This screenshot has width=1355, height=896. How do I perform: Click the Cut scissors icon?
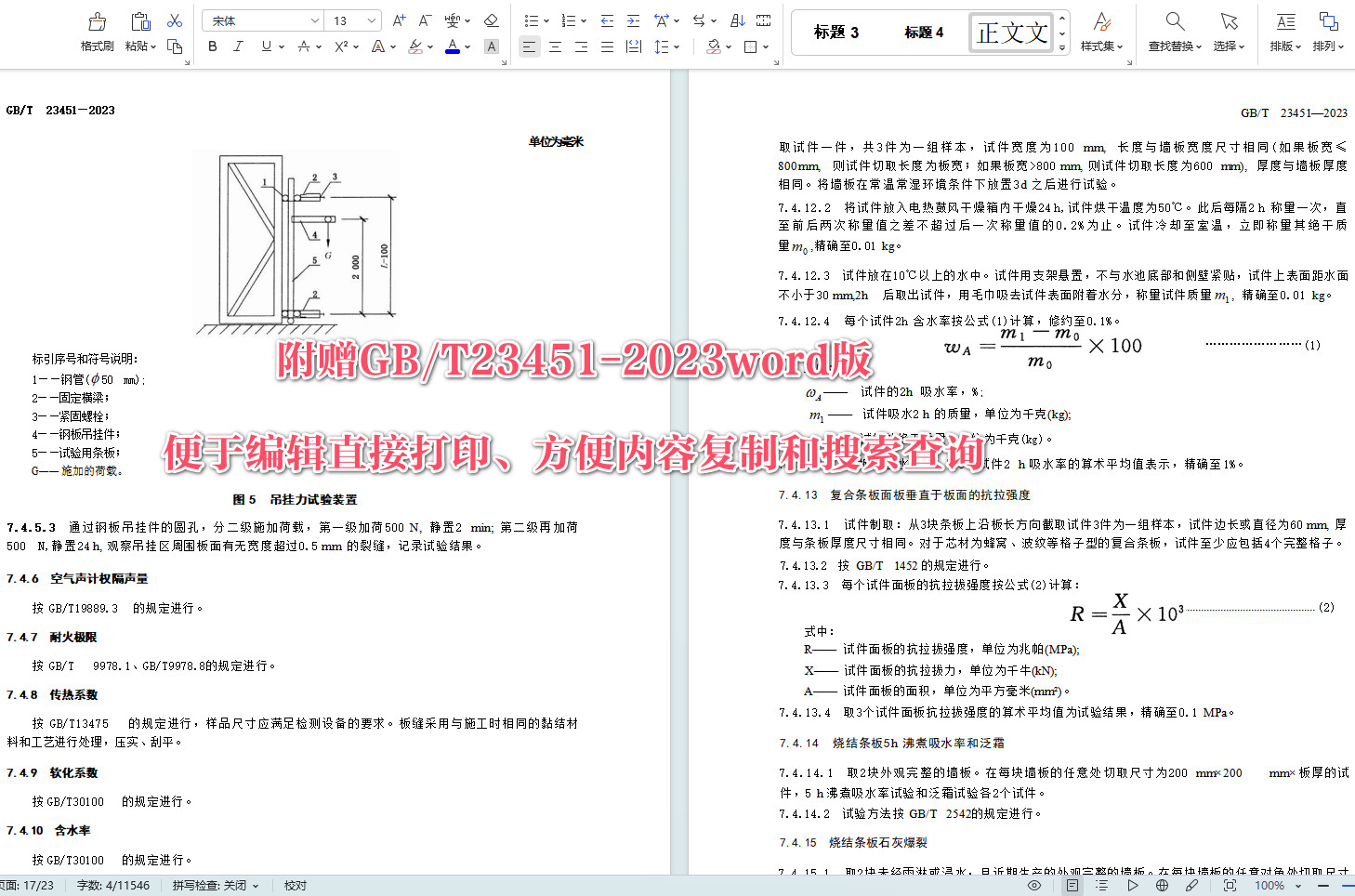174,19
